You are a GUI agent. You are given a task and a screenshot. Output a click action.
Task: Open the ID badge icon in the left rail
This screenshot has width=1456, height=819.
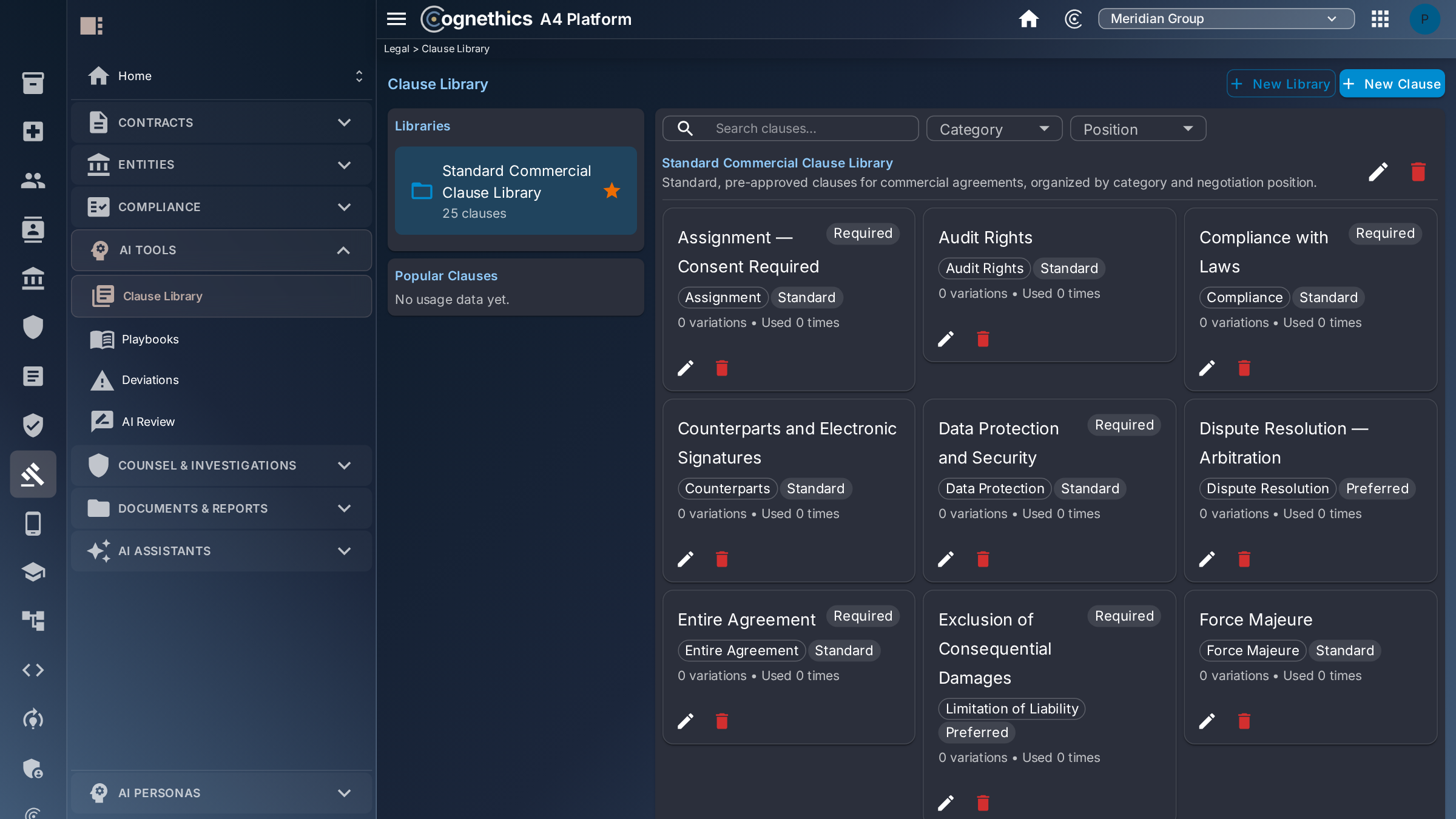[x=33, y=229]
